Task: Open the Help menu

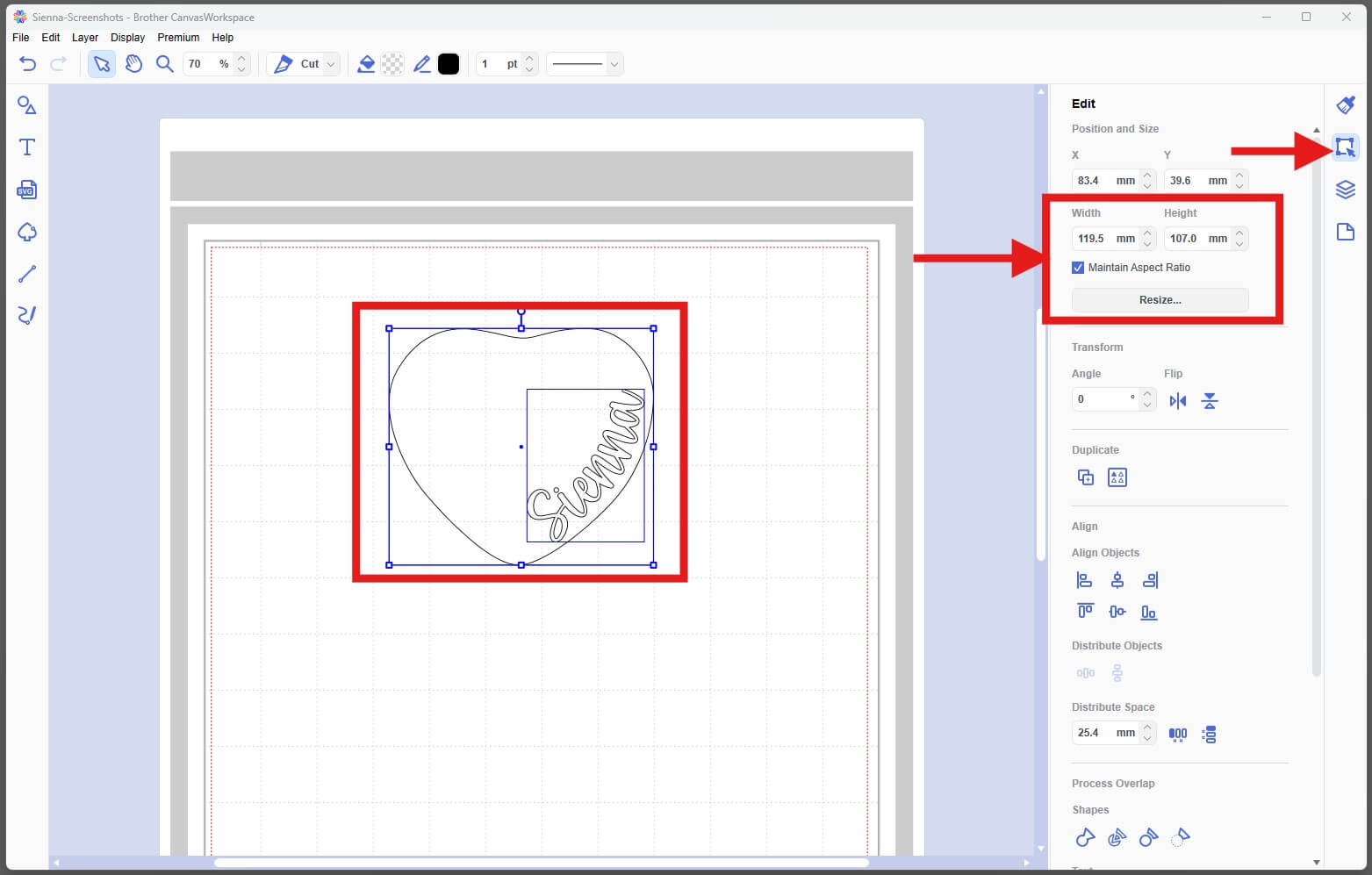Action: [223, 38]
